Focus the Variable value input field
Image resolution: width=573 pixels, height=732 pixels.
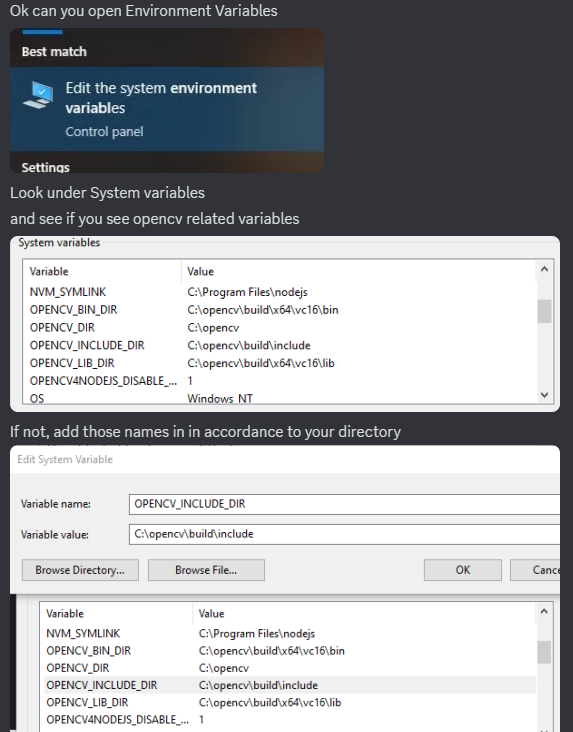click(x=344, y=534)
